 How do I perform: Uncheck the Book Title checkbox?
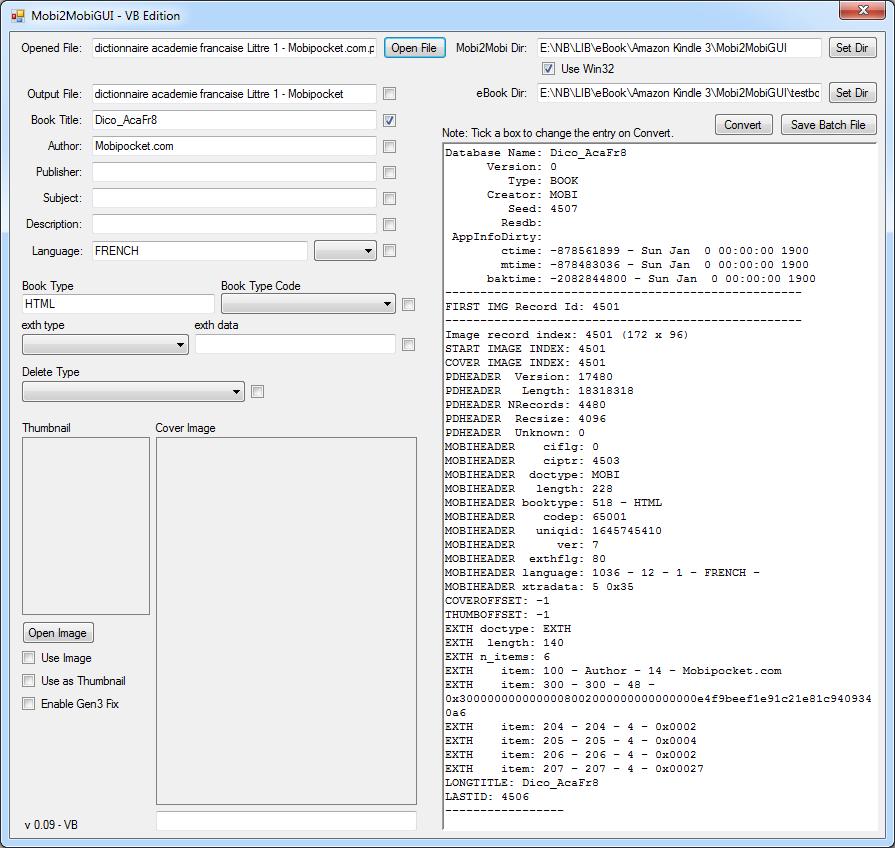pyautogui.click(x=390, y=120)
